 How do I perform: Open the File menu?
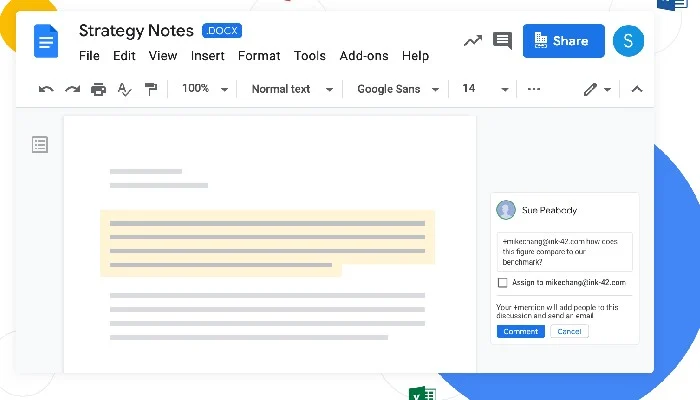click(x=89, y=56)
